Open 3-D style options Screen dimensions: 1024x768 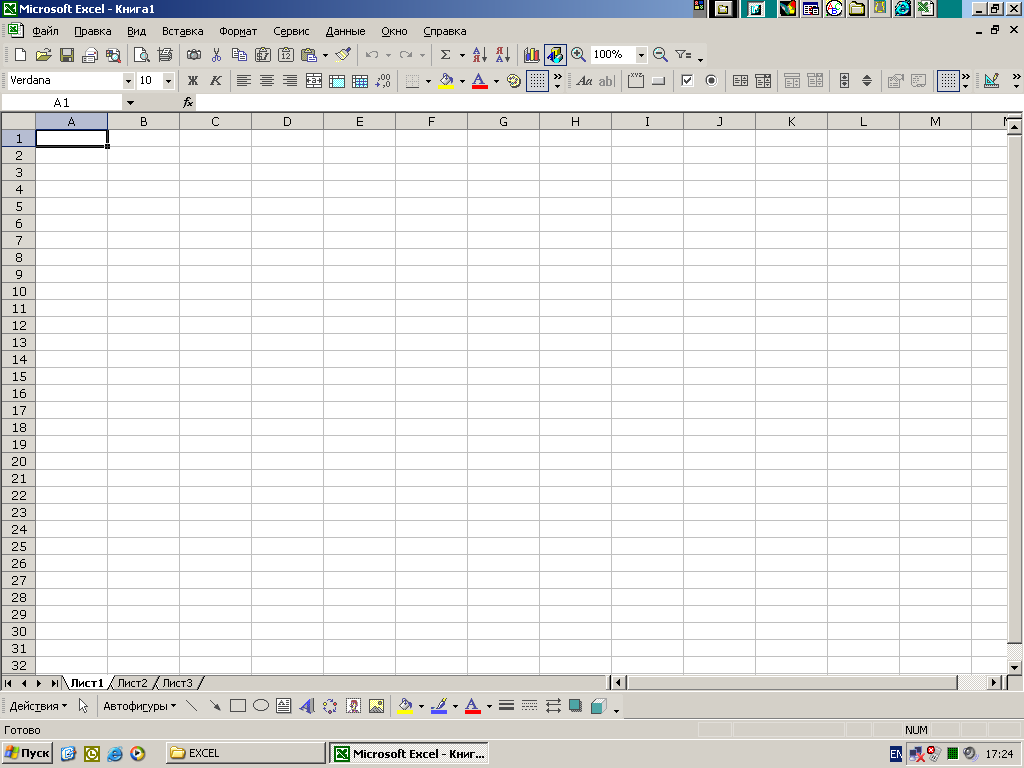[598, 706]
